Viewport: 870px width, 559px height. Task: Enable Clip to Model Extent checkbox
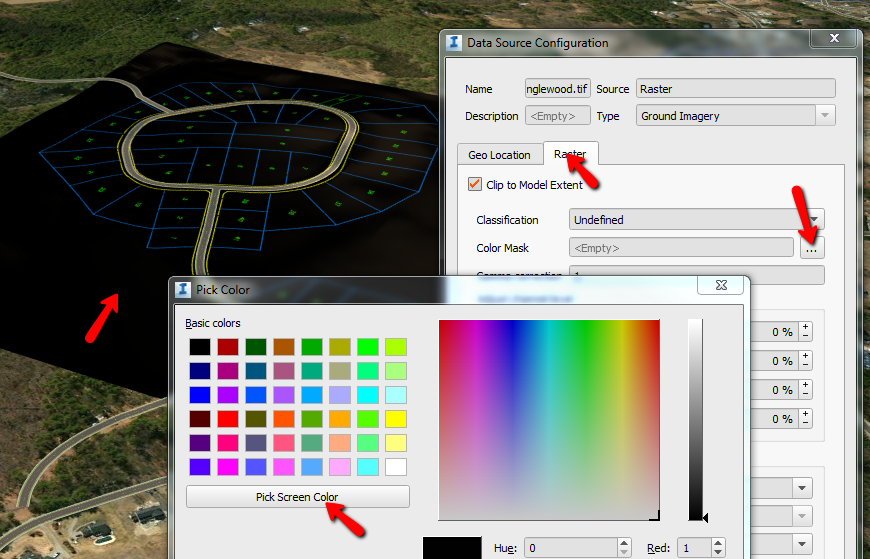coord(474,184)
